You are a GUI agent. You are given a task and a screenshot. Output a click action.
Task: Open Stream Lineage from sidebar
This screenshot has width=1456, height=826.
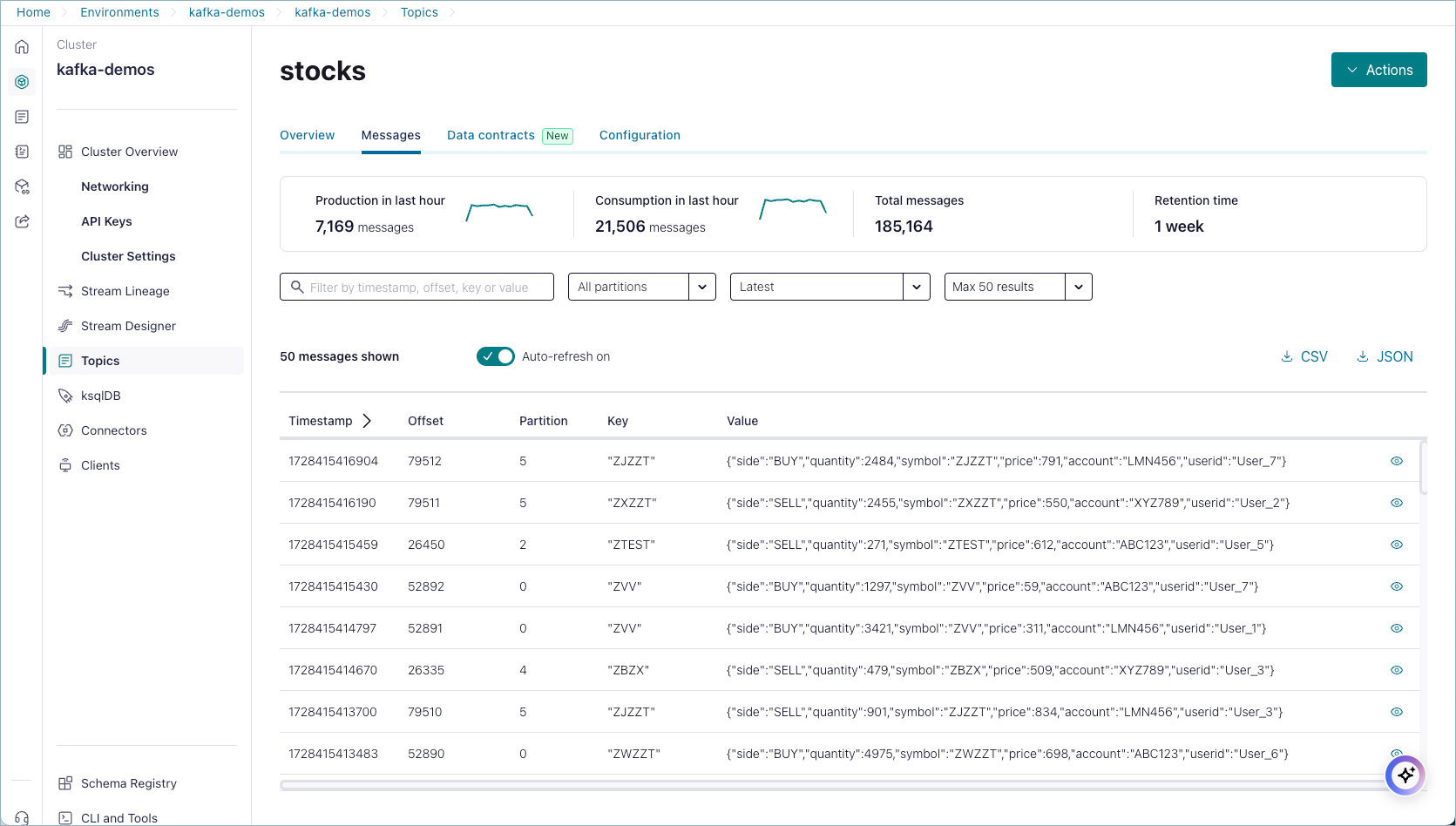125,291
